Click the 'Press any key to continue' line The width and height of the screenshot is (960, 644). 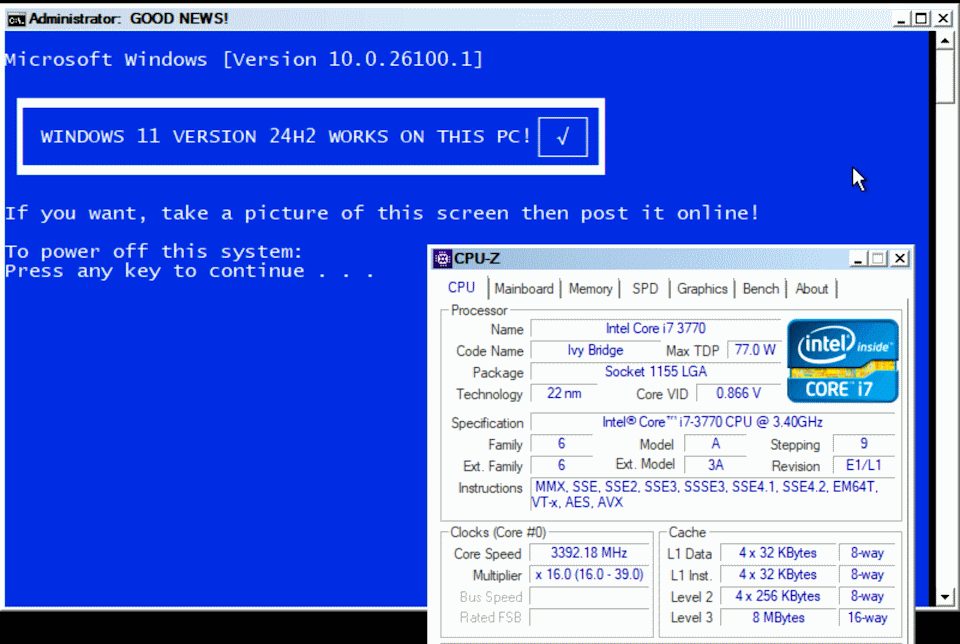(189, 271)
